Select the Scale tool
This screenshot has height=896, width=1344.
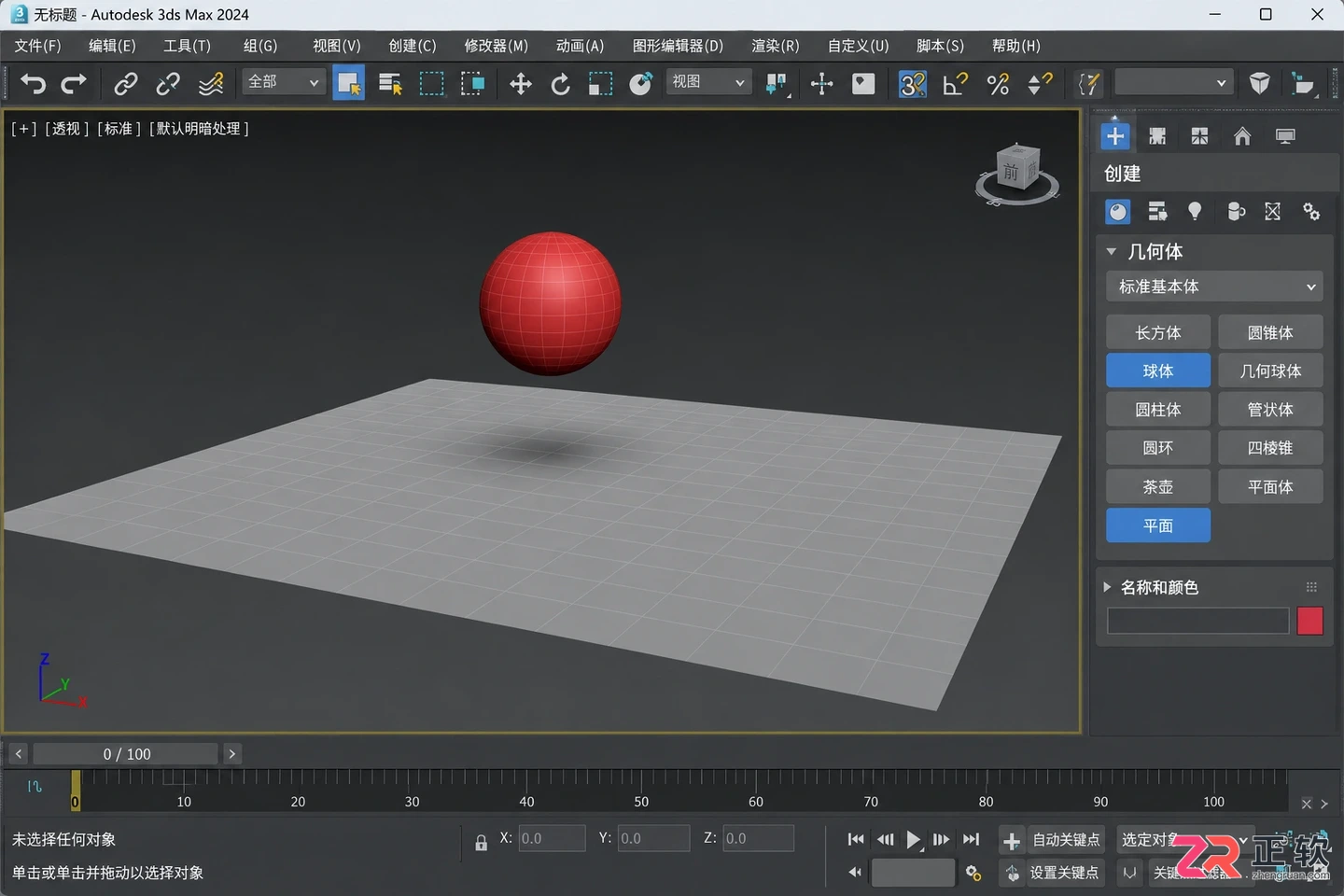point(600,84)
